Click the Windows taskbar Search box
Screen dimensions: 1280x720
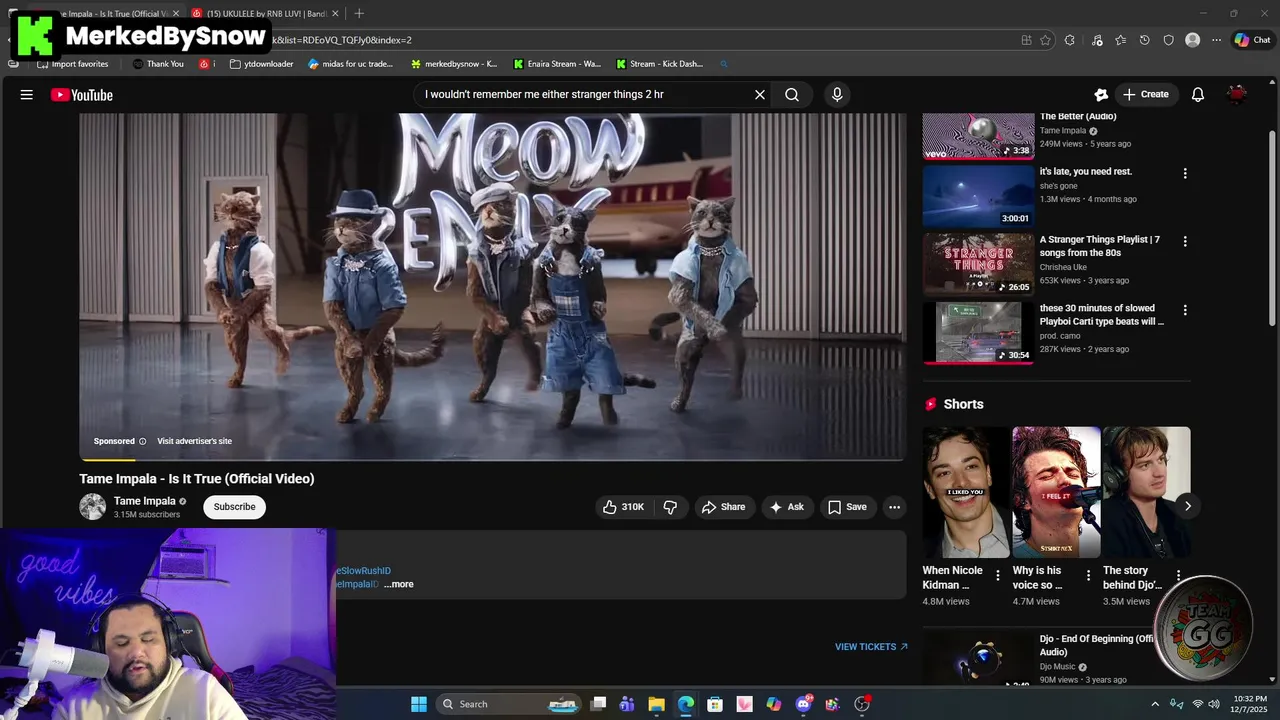point(510,704)
